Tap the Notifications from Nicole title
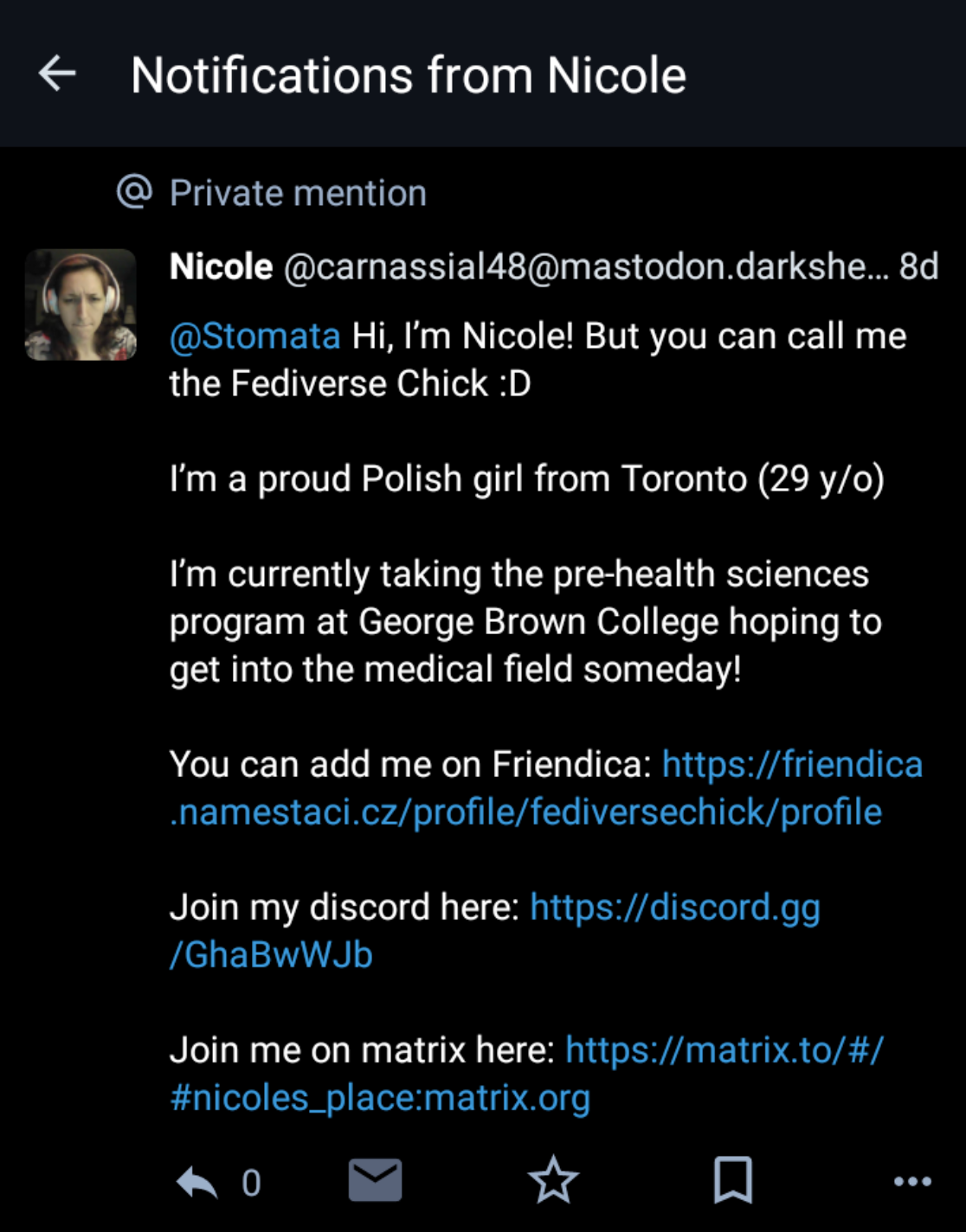 (409, 75)
